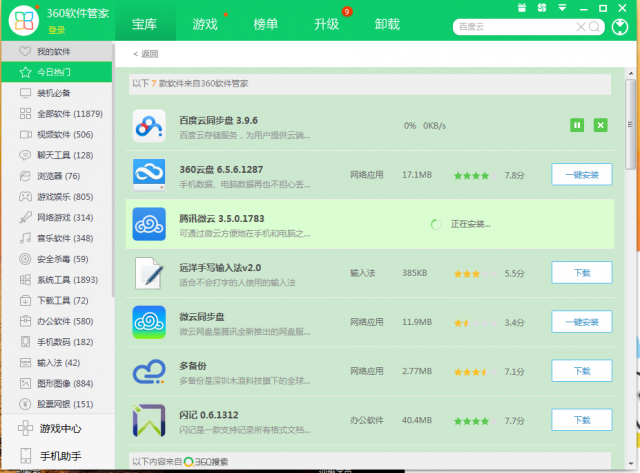This screenshot has height=473, width=640.
Task: Select 办公软件 (580) category
Action: (56, 321)
